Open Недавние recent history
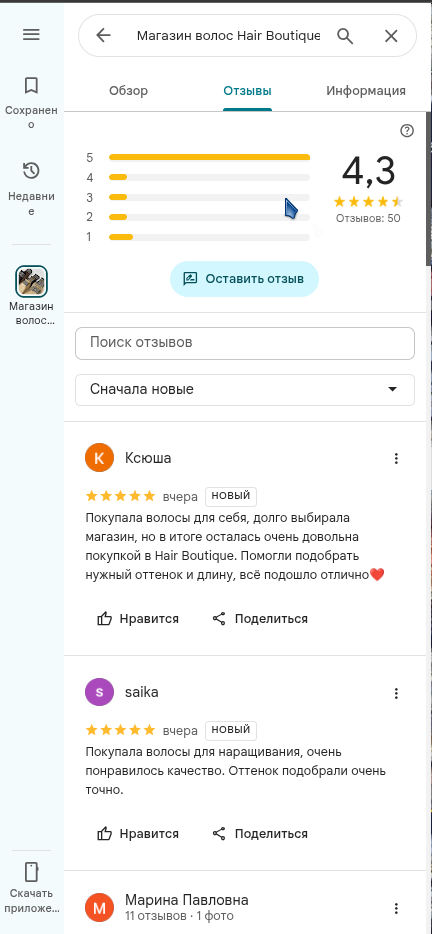The width and height of the screenshot is (432, 934). [31, 189]
